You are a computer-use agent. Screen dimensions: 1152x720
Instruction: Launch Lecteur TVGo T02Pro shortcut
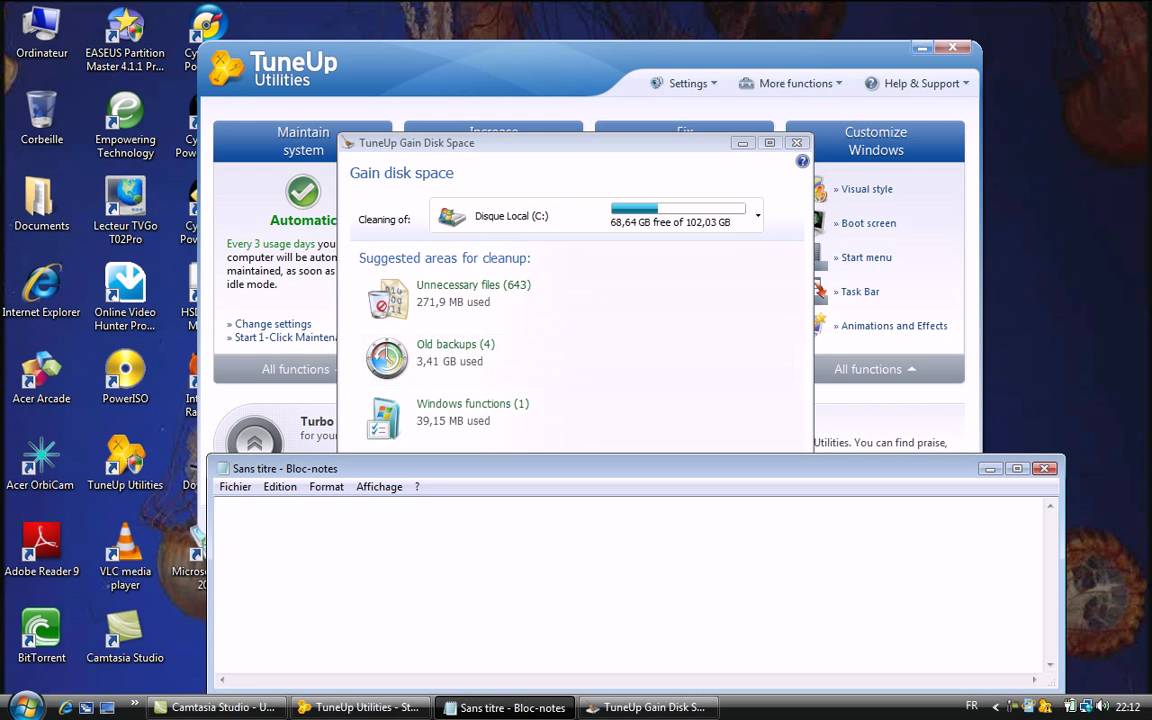pos(125,211)
